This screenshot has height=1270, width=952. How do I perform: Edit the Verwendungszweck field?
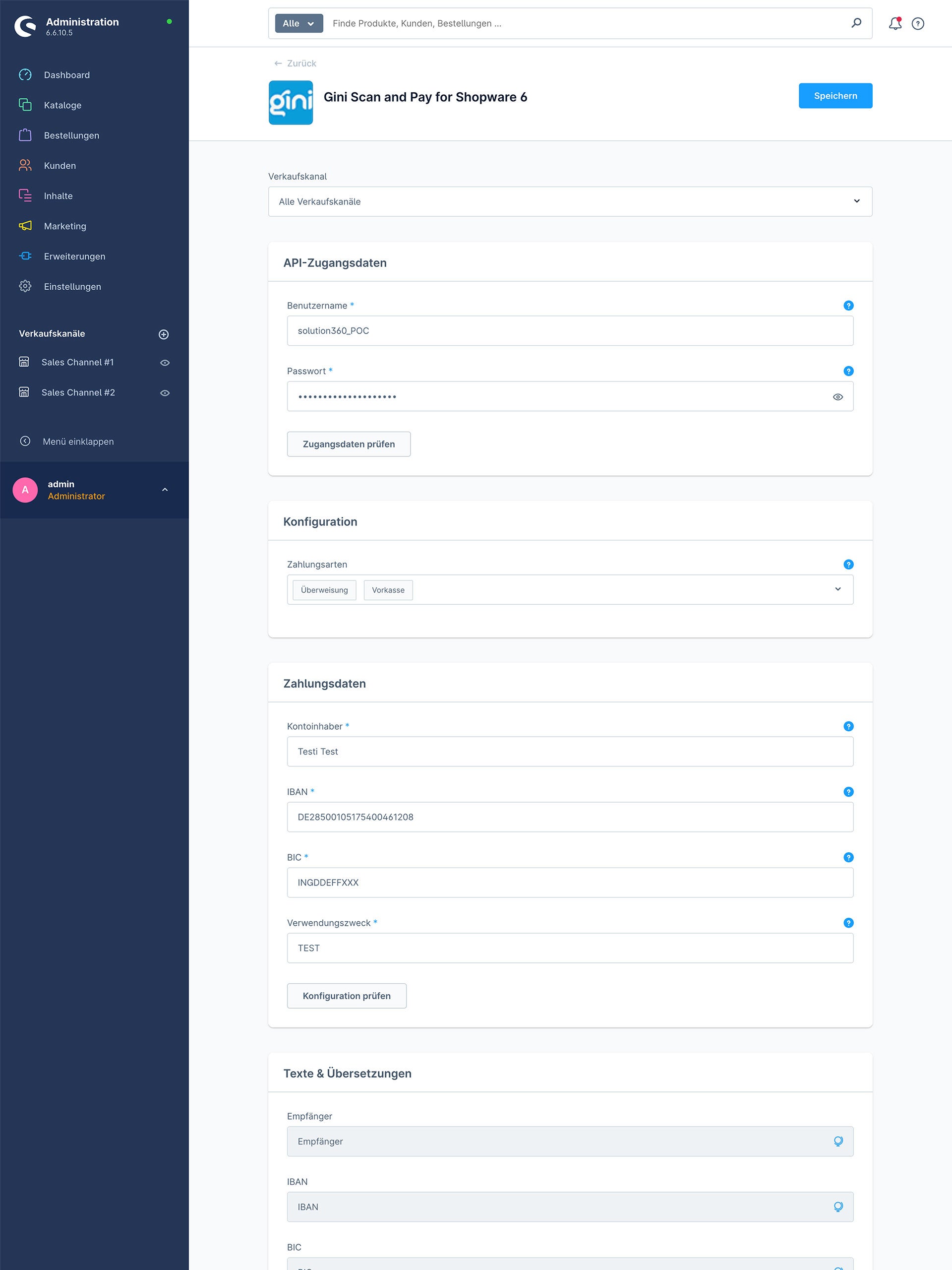570,948
